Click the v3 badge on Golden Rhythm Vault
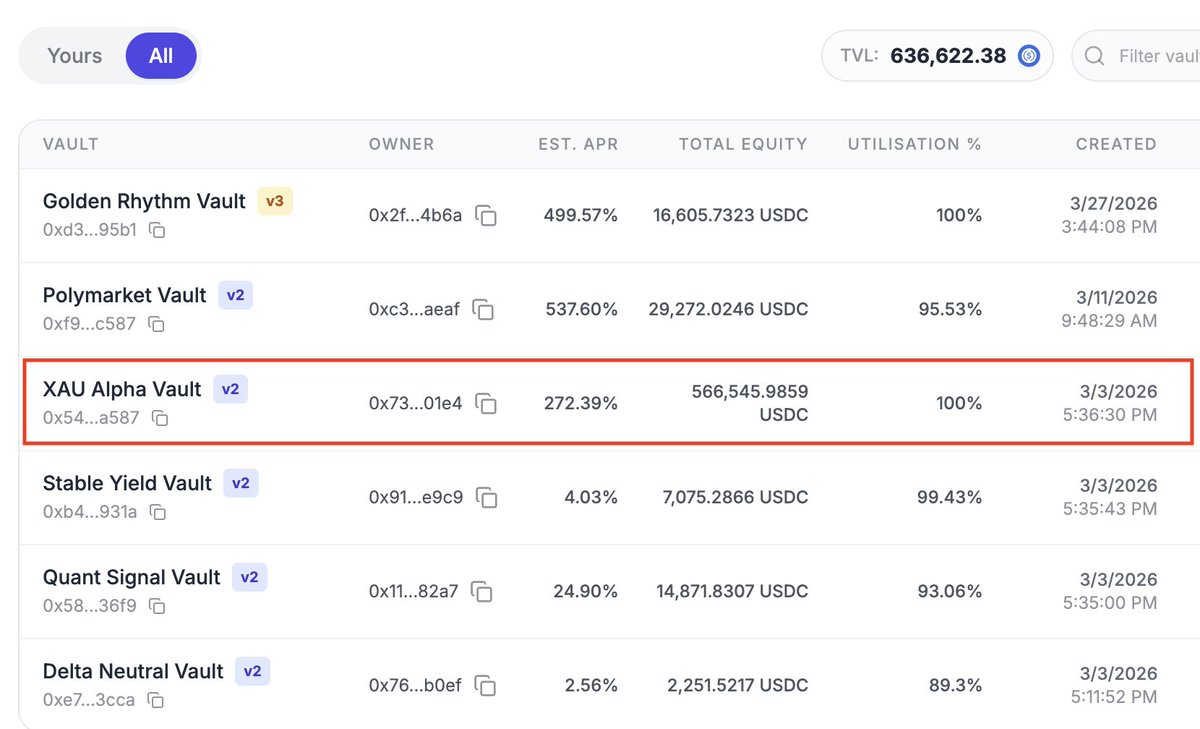Viewport: 1200px width, 729px height. pyautogui.click(x=275, y=201)
